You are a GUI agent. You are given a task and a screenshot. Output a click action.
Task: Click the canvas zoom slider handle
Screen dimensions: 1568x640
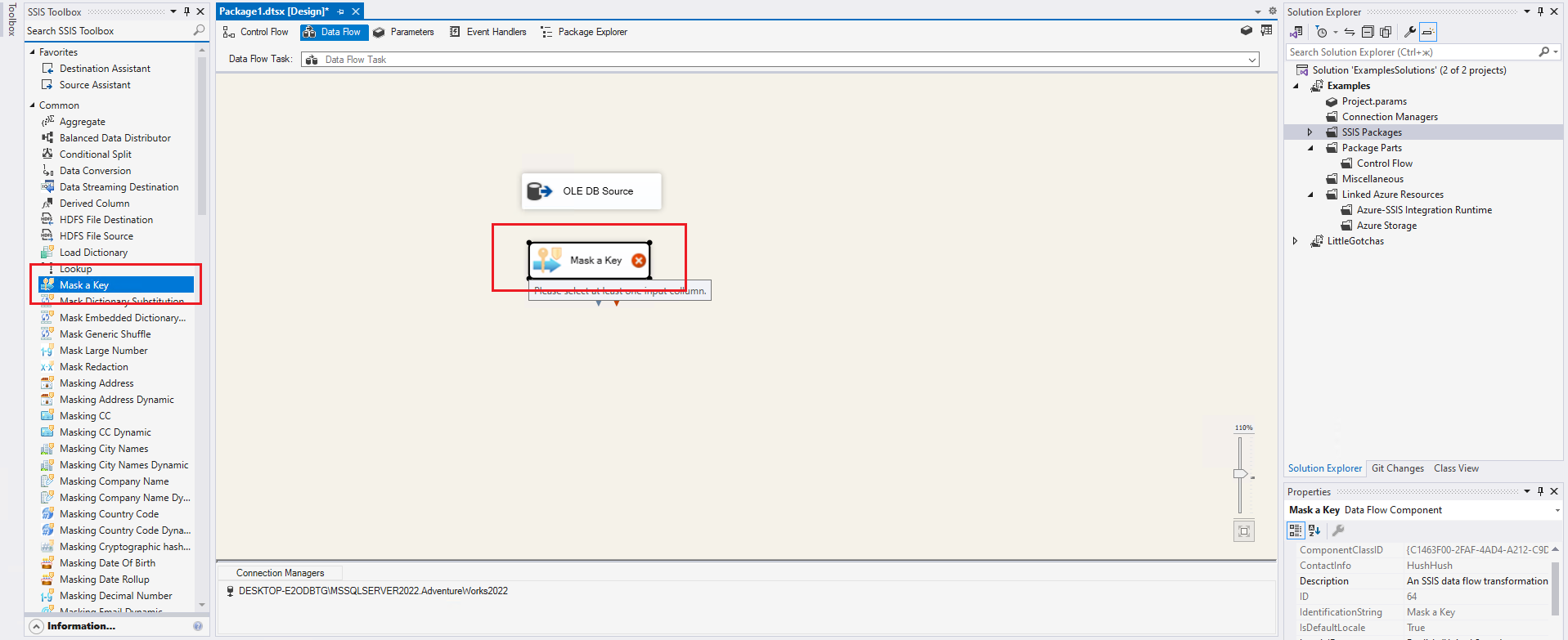(1240, 474)
